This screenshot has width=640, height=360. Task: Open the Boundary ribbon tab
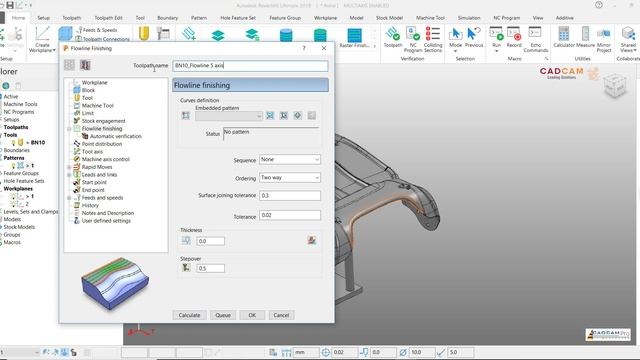click(x=167, y=18)
